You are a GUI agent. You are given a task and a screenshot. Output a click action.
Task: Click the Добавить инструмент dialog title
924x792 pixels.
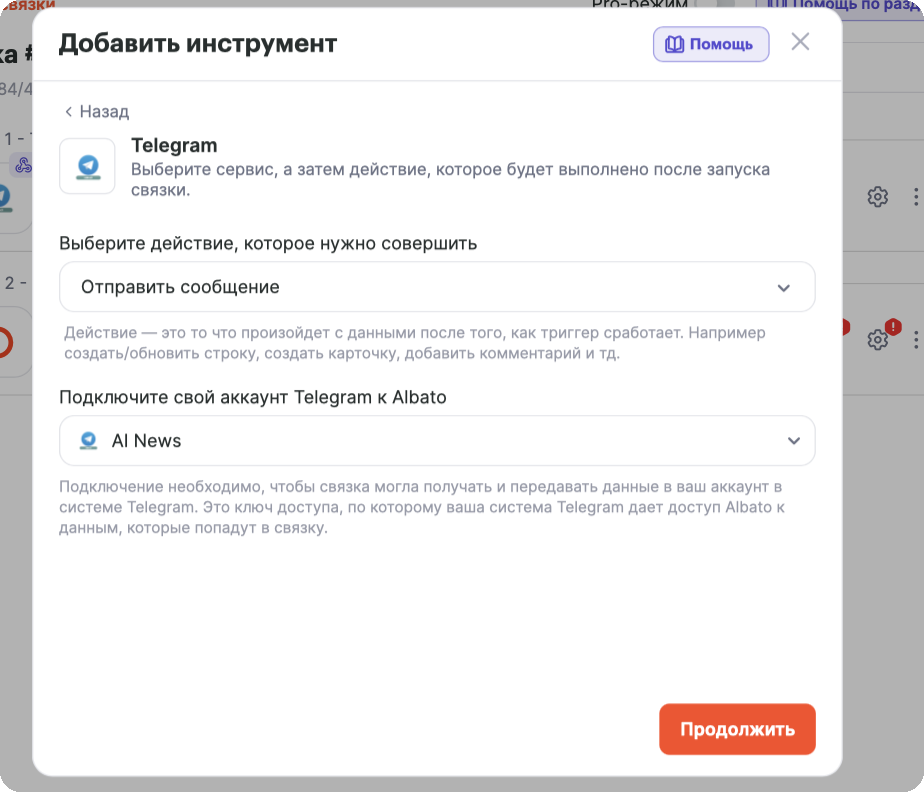click(198, 43)
